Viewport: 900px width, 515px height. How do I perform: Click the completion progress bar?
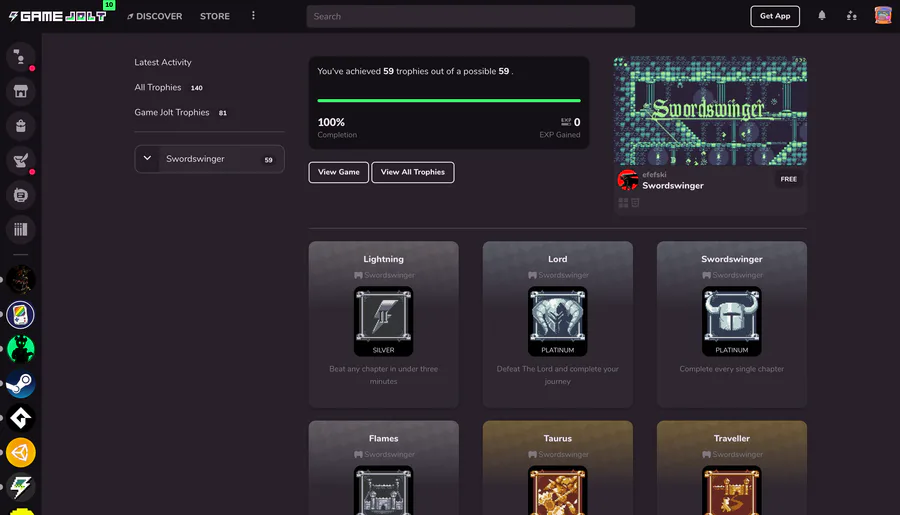pos(449,100)
